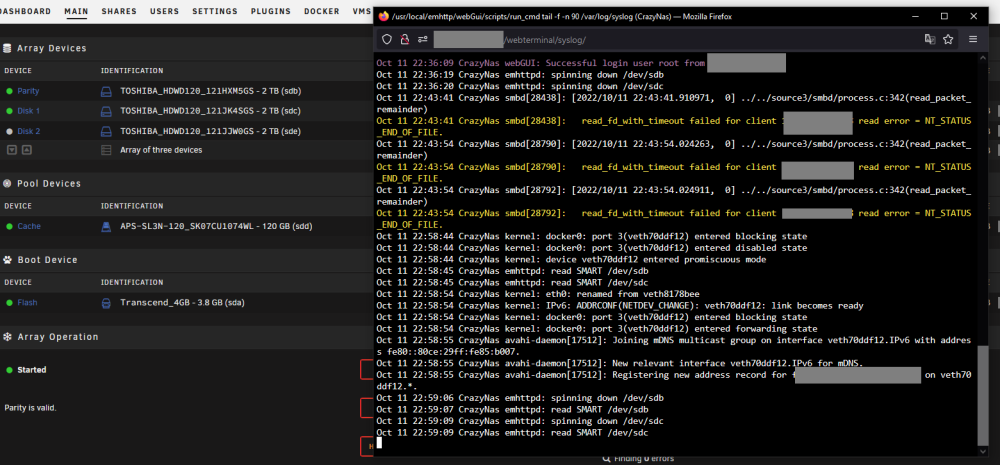Screen dimensions: 1000x465
Task: Open the DOCKER tab
Action: point(321,11)
